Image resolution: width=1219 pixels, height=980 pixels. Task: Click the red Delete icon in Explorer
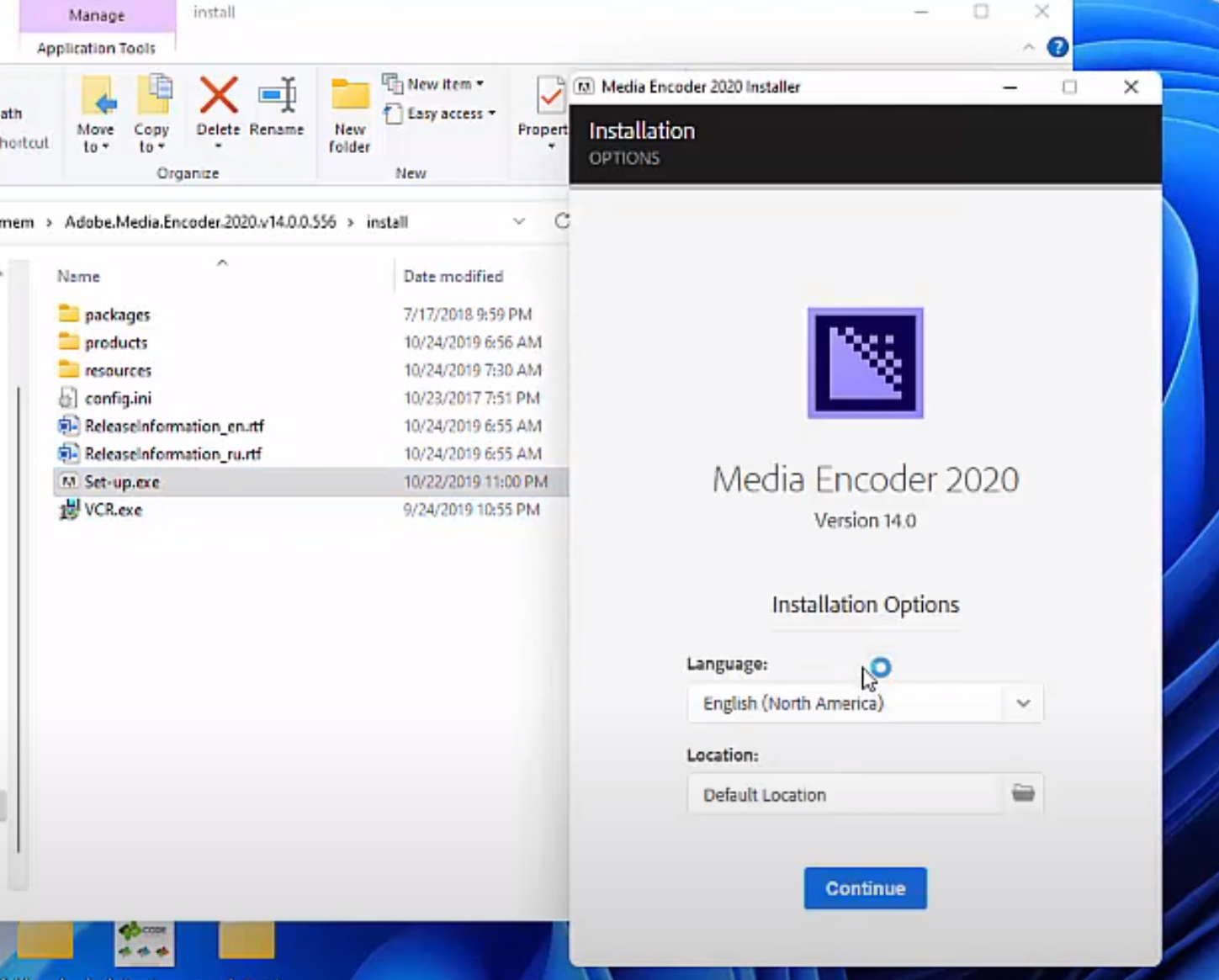[x=219, y=95]
